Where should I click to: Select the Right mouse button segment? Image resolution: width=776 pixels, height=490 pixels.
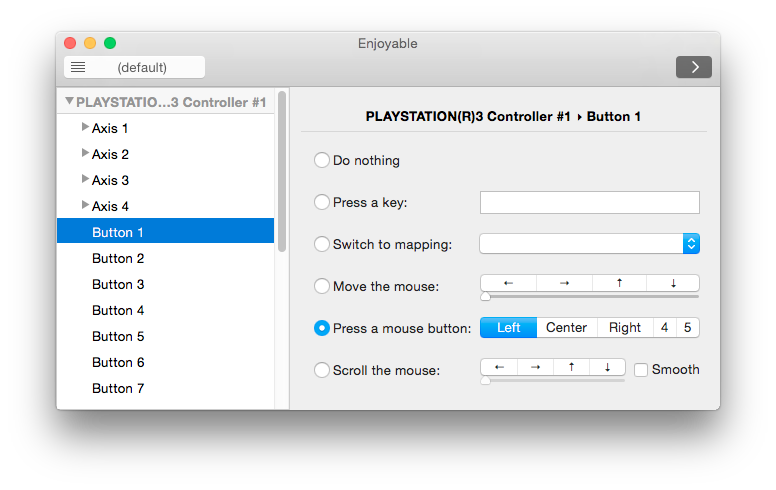pyautogui.click(x=625, y=328)
